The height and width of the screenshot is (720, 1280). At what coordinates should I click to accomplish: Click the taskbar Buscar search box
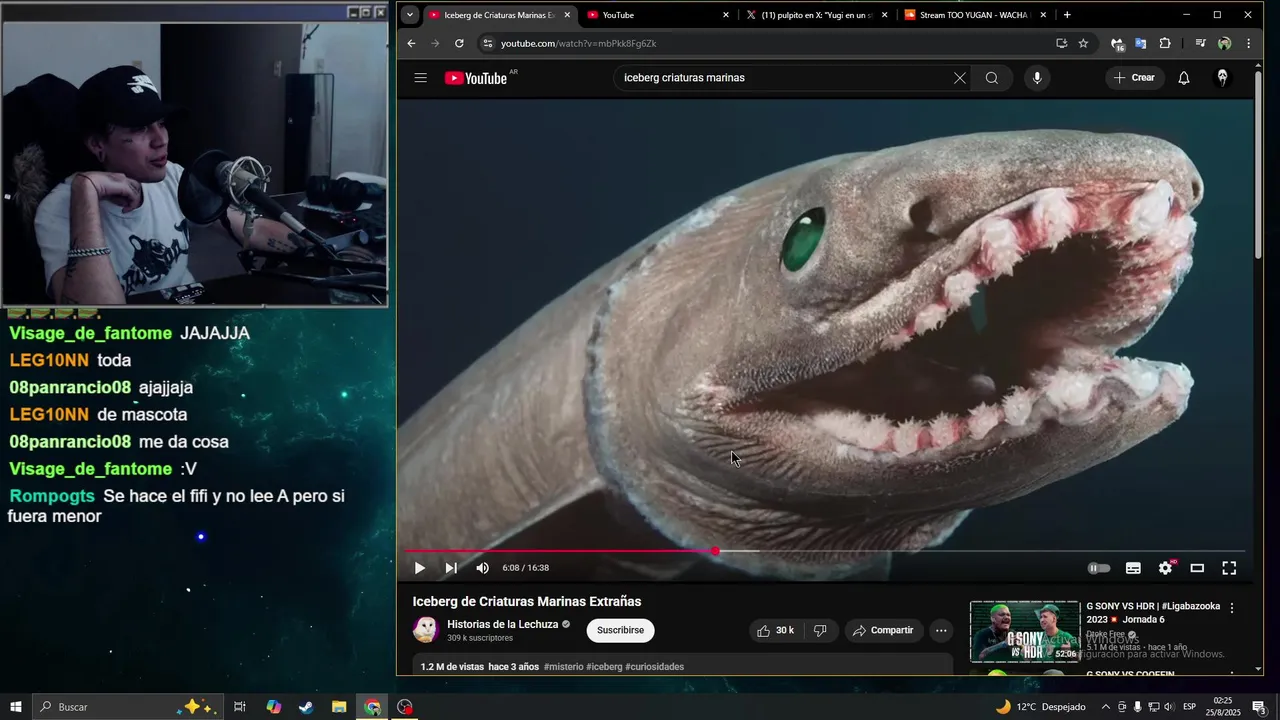click(x=127, y=707)
